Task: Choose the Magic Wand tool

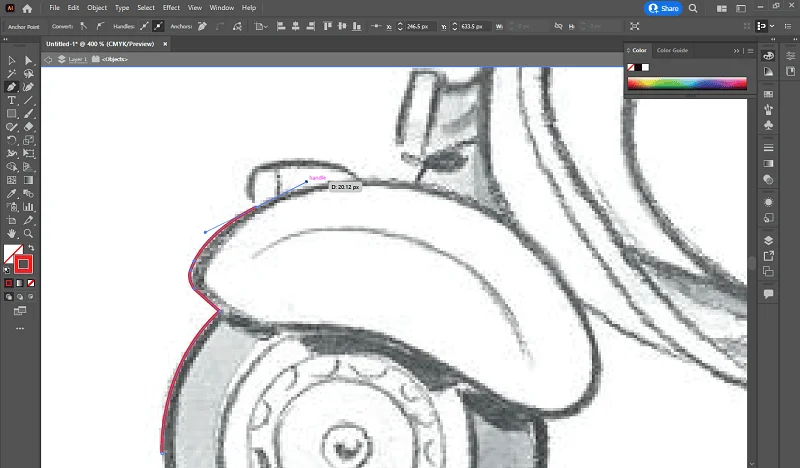Action: click(x=11, y=73)
